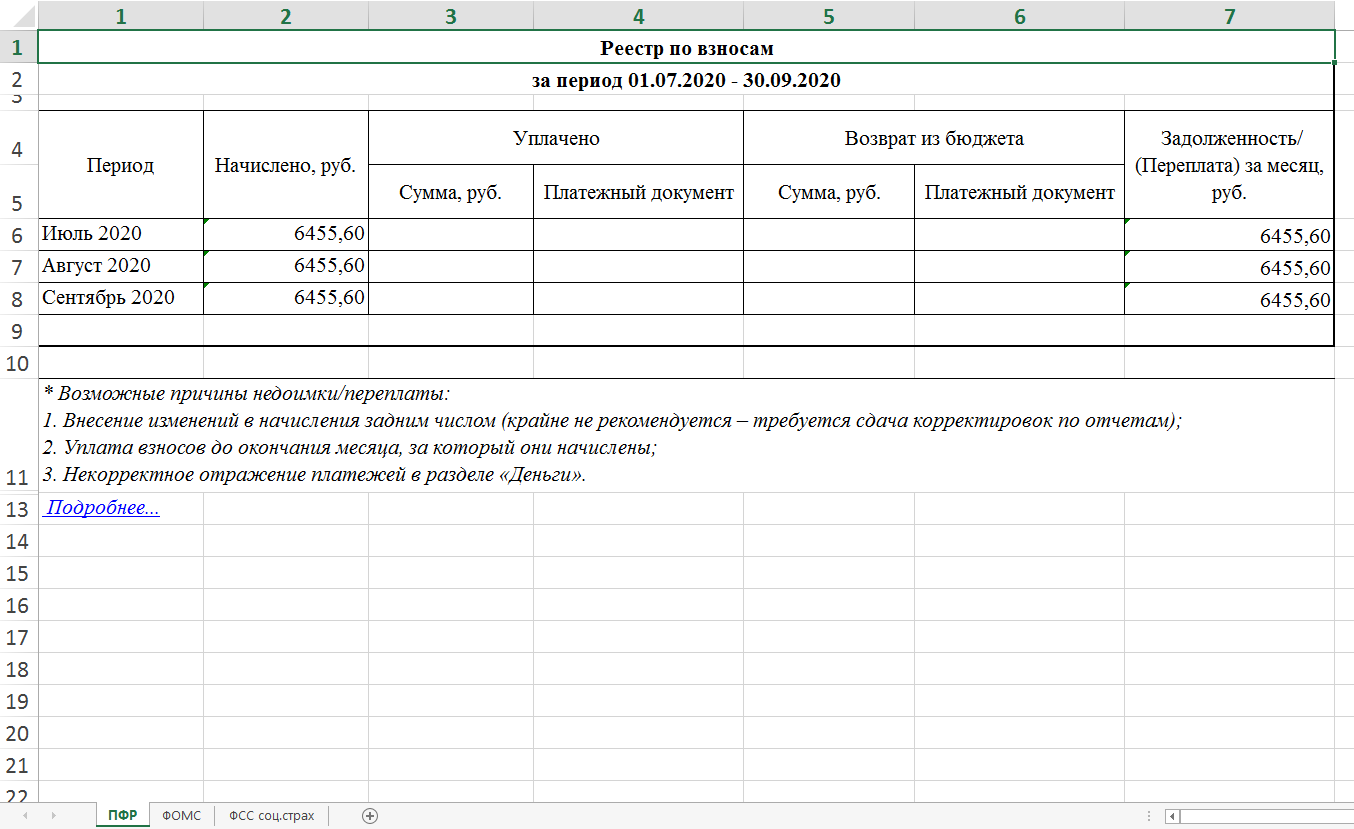
Task: Select Платежный документ under Уплачено
Action: click(x=638, y=192)
